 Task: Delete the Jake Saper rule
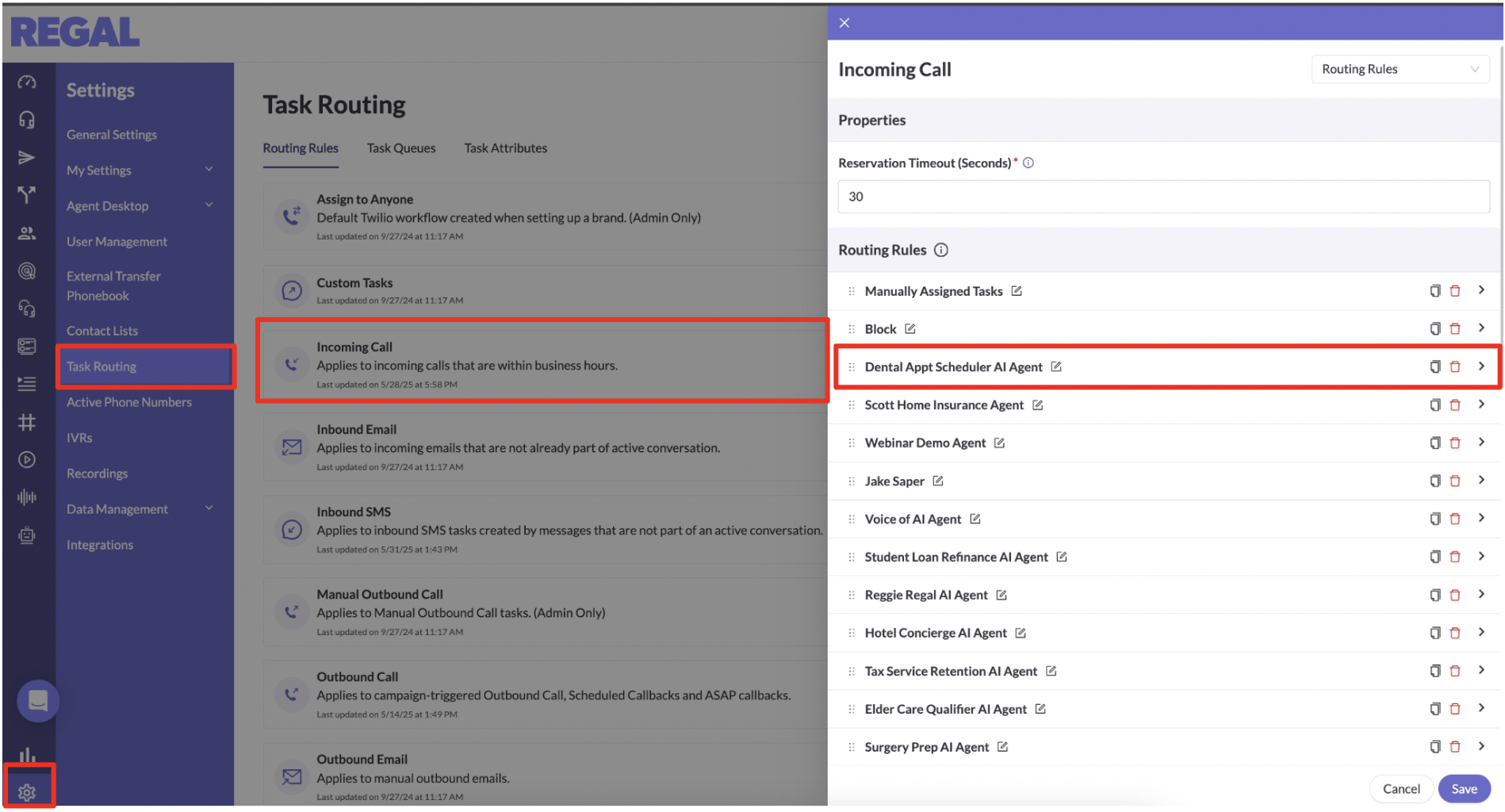click(1455, 481)
